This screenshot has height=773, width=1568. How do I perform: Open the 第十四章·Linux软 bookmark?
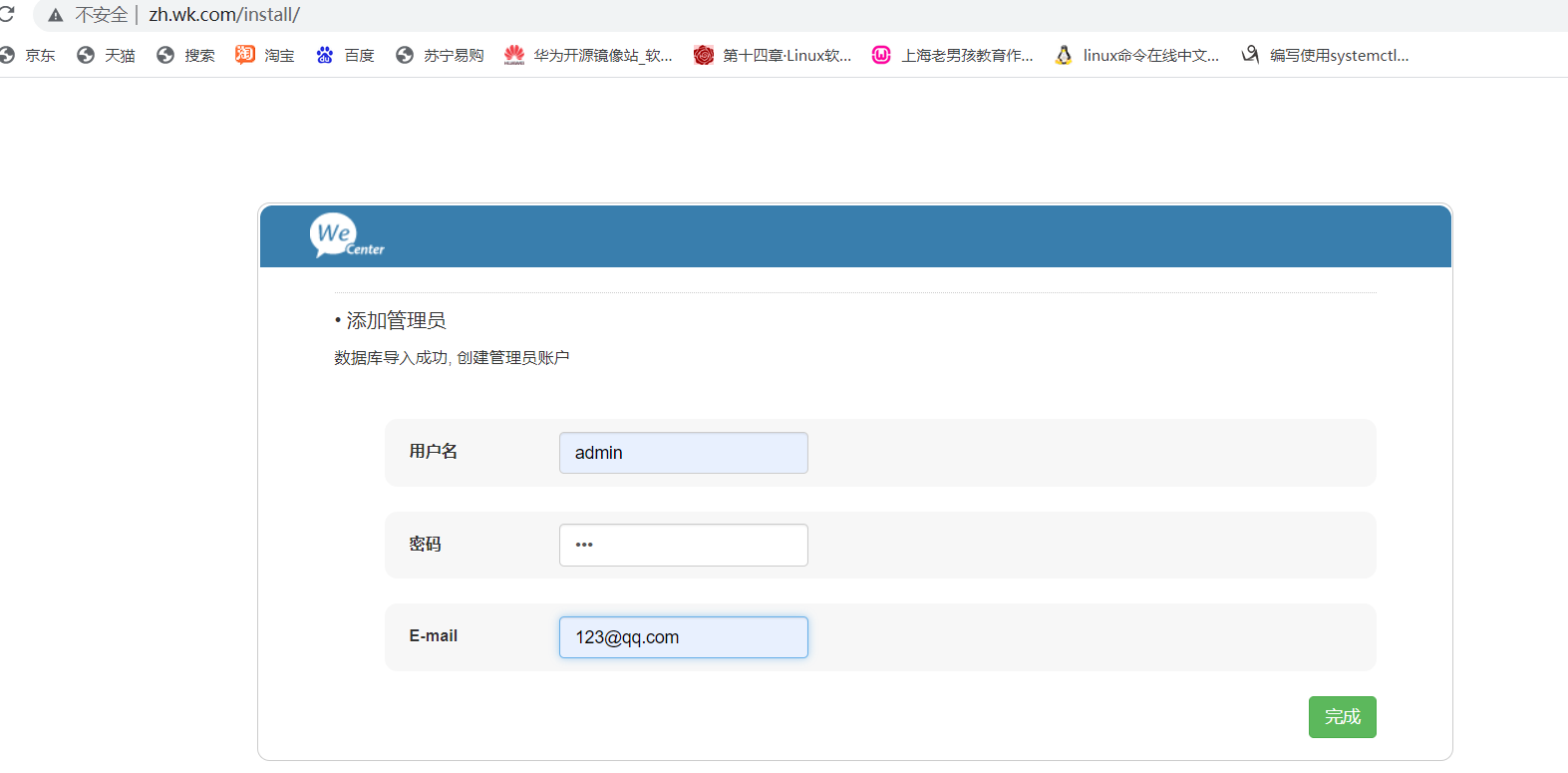coord(773,55)
